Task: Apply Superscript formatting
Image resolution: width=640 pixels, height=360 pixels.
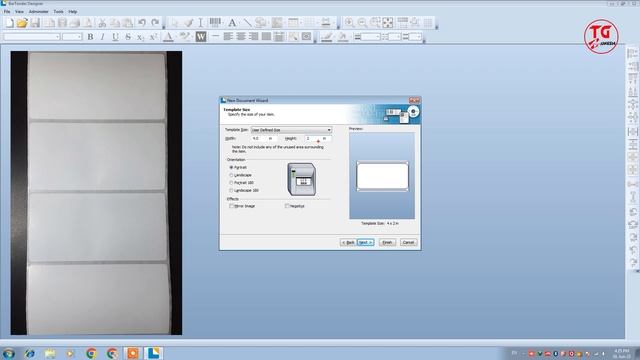Action: point(153,37)
